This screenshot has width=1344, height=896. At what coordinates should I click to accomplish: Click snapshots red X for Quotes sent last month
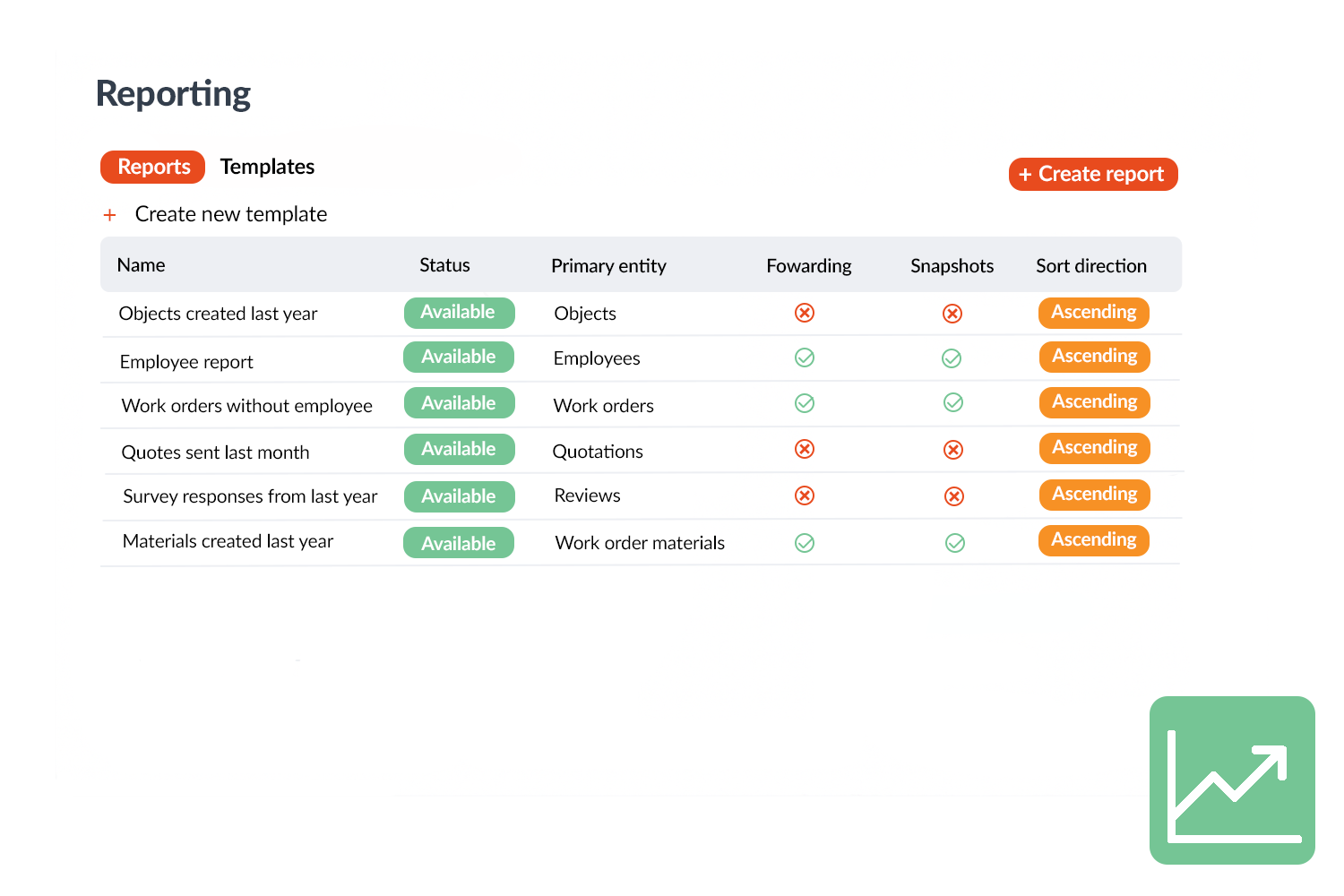(x=953, y=450)
